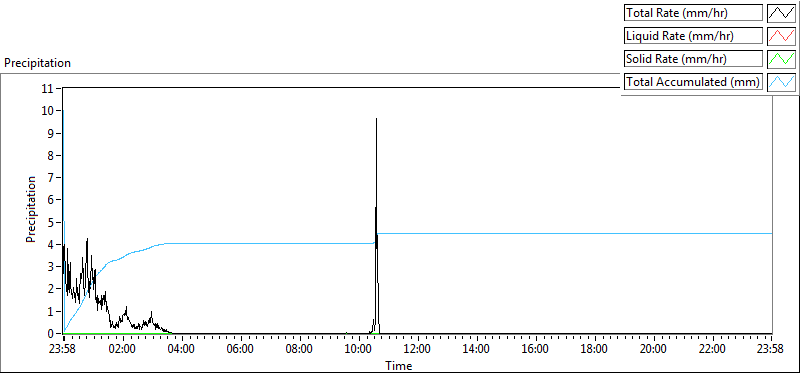Click the Solid Rate green line swatch
This screenshot has height=373, width=800.
[781, 59]
